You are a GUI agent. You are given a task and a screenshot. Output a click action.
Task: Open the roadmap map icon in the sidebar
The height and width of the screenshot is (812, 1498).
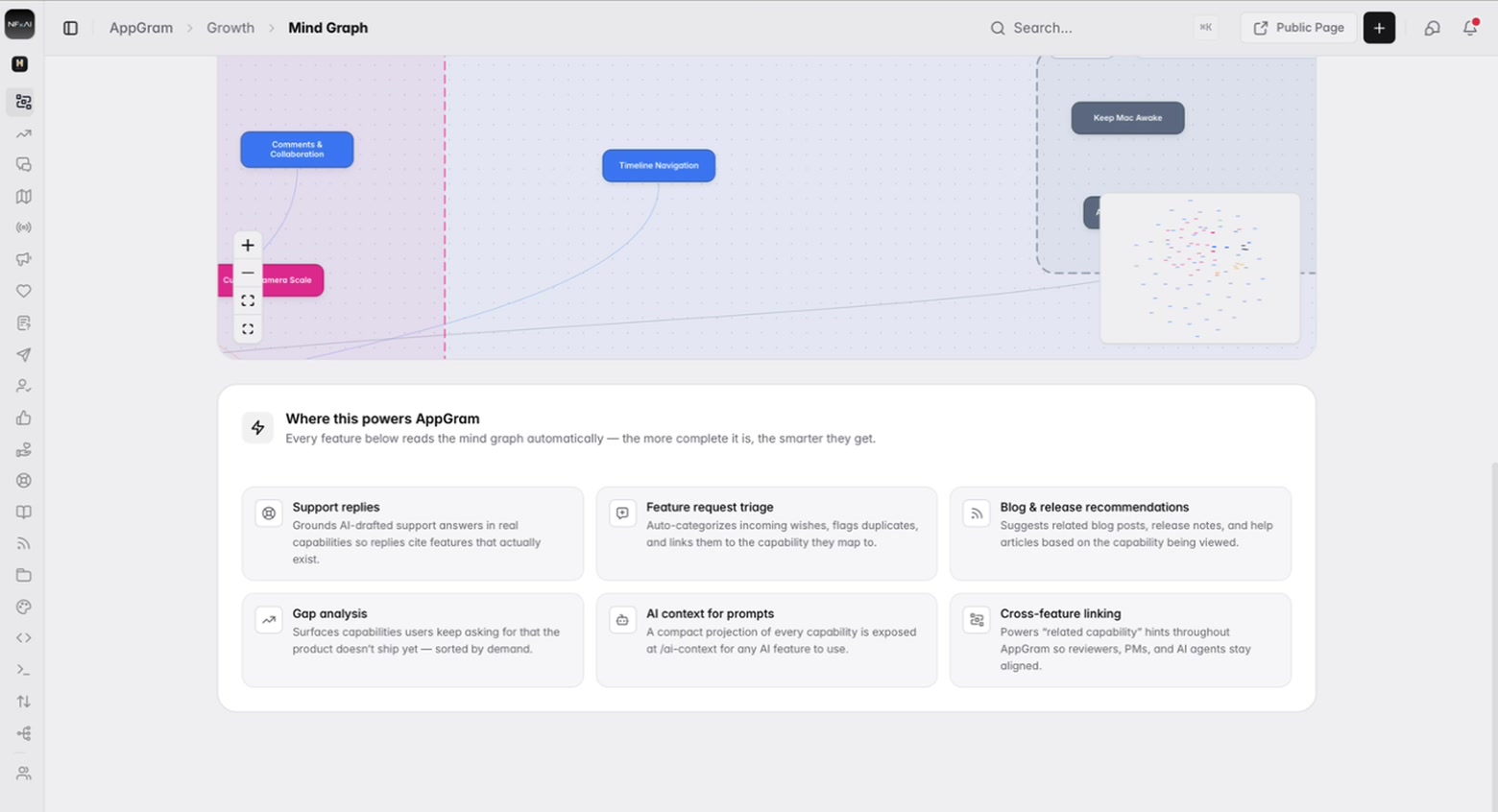[23, 197]
